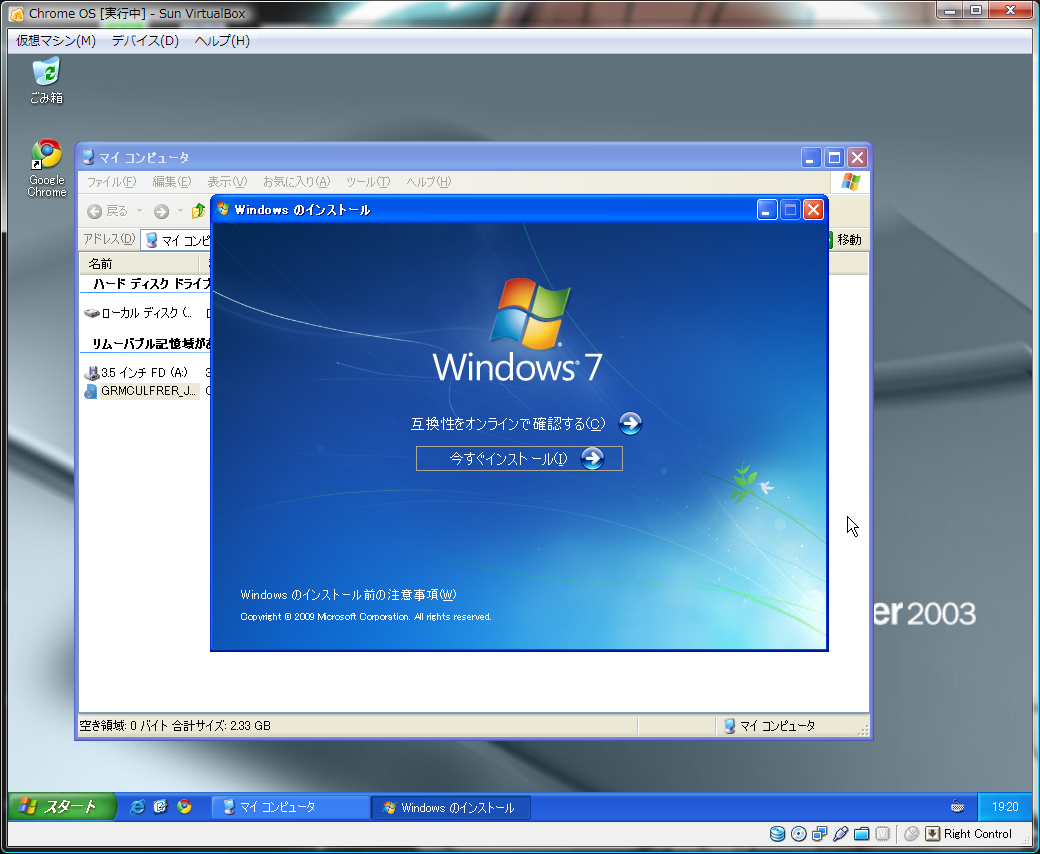Viewport: 1040px width, 854px height.
Task: Minimize the マイ コンピュータ window
Action: click(x=811, y=157)
